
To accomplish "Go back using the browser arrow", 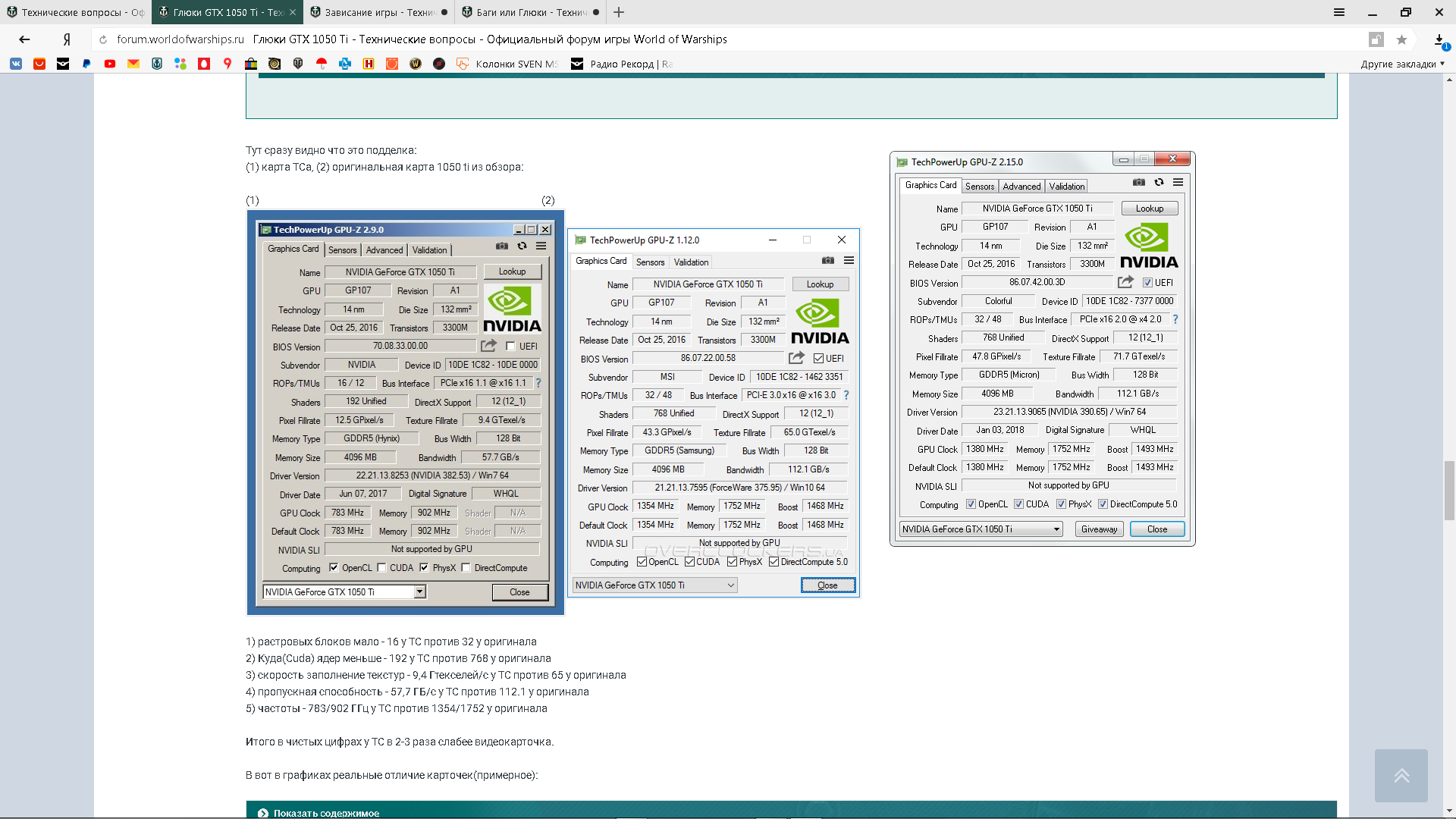I will coord(24,39).
